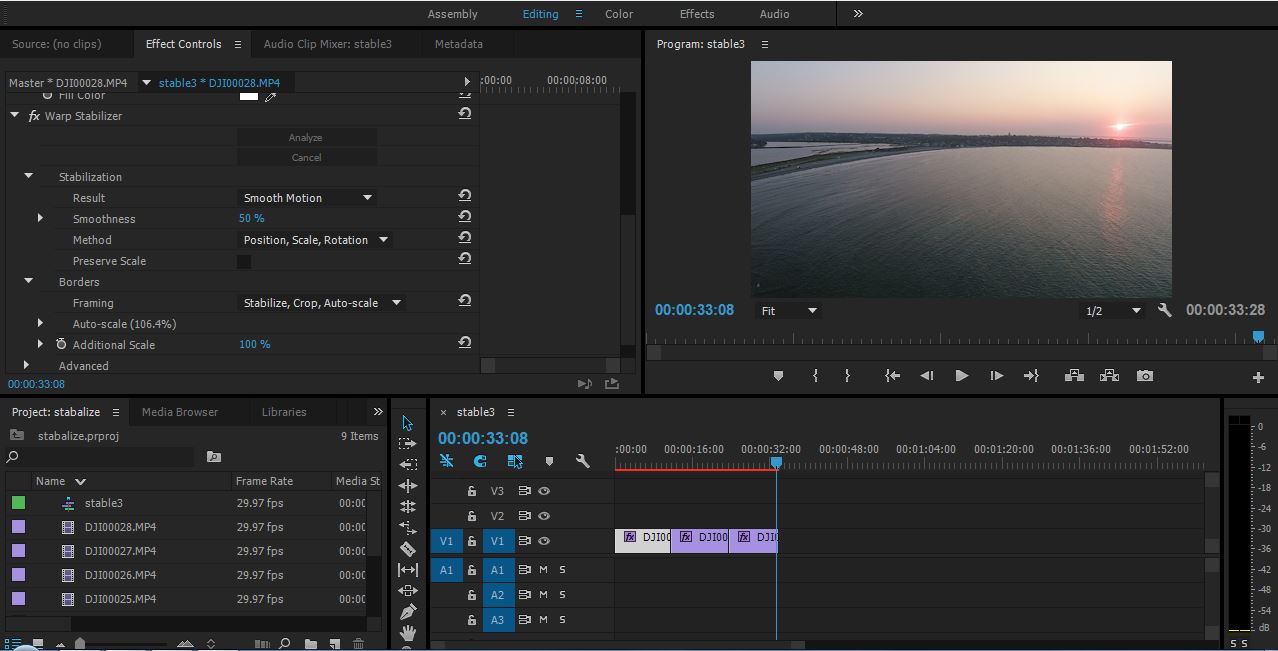1278x651 pixels.
Task: Toggle Snap in the timeline
Action: point(480,461)
